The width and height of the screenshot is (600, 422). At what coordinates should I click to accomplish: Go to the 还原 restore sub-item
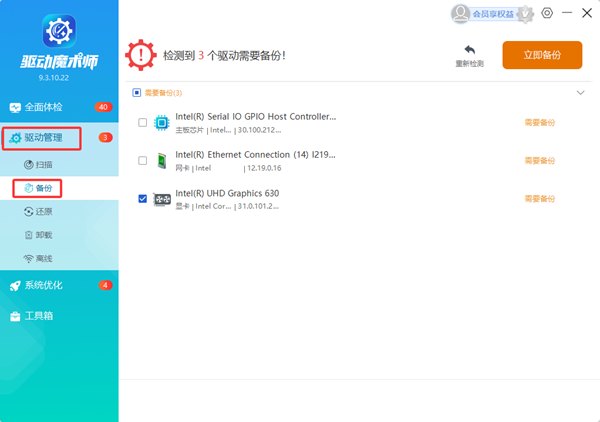pos(38,212)
